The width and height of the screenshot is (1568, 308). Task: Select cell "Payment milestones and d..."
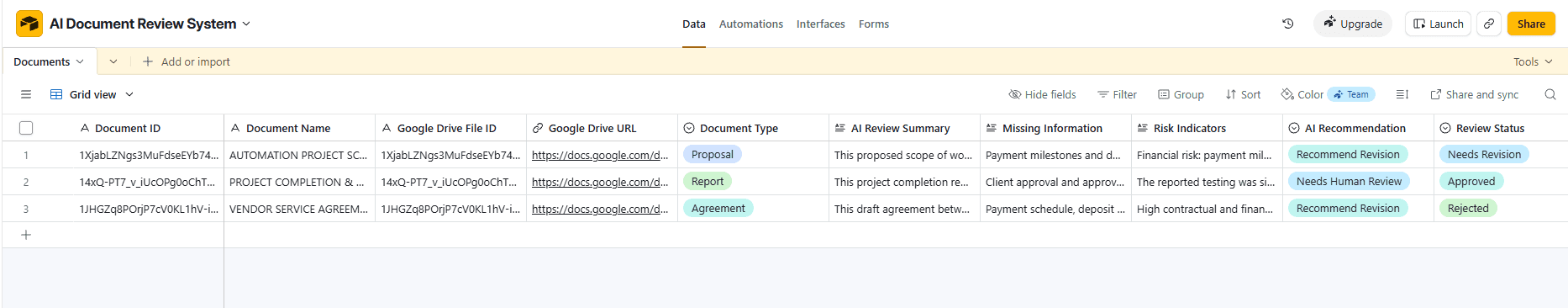[x=1056, y=155]
